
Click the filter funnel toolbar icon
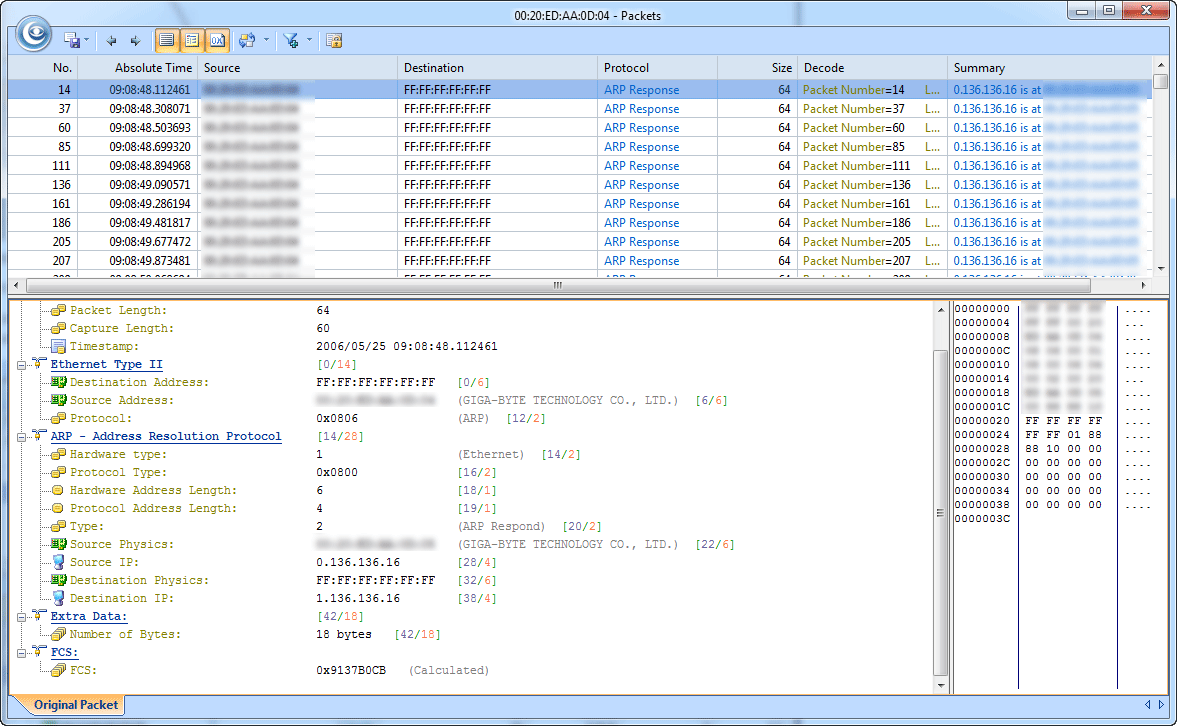[291, 41]
